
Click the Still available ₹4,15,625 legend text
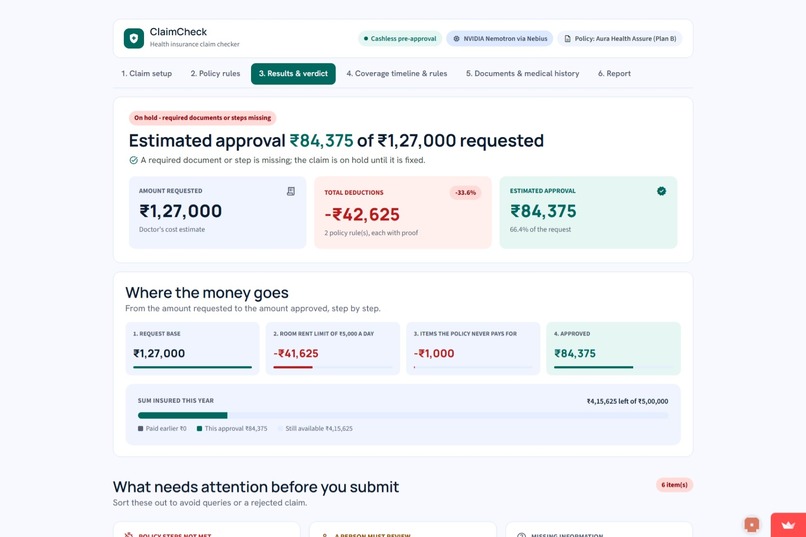click(x=319, y=429)
